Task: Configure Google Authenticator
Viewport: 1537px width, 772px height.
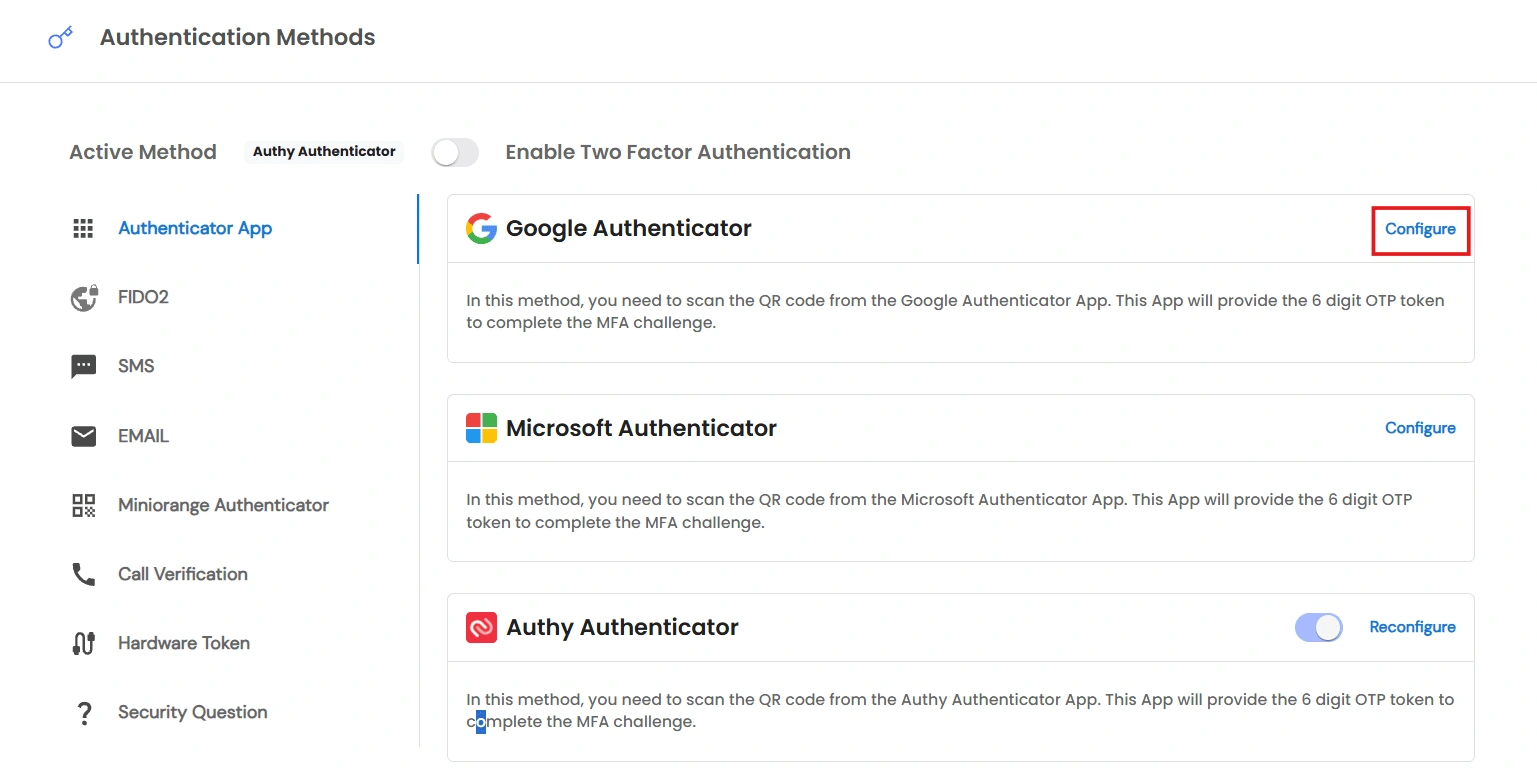Action: (1420, 229)
